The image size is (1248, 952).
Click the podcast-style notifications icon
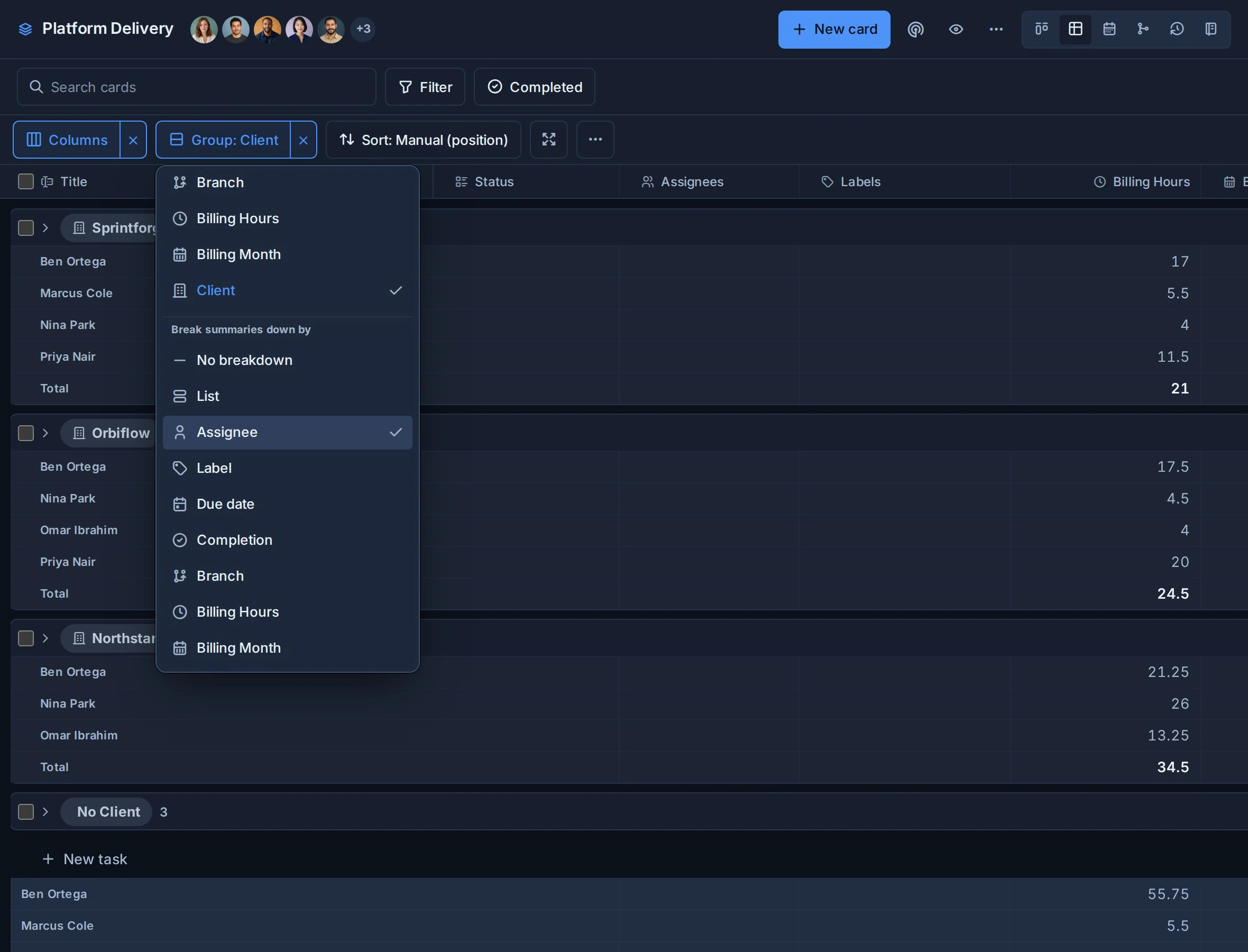[x=915, y=29]
